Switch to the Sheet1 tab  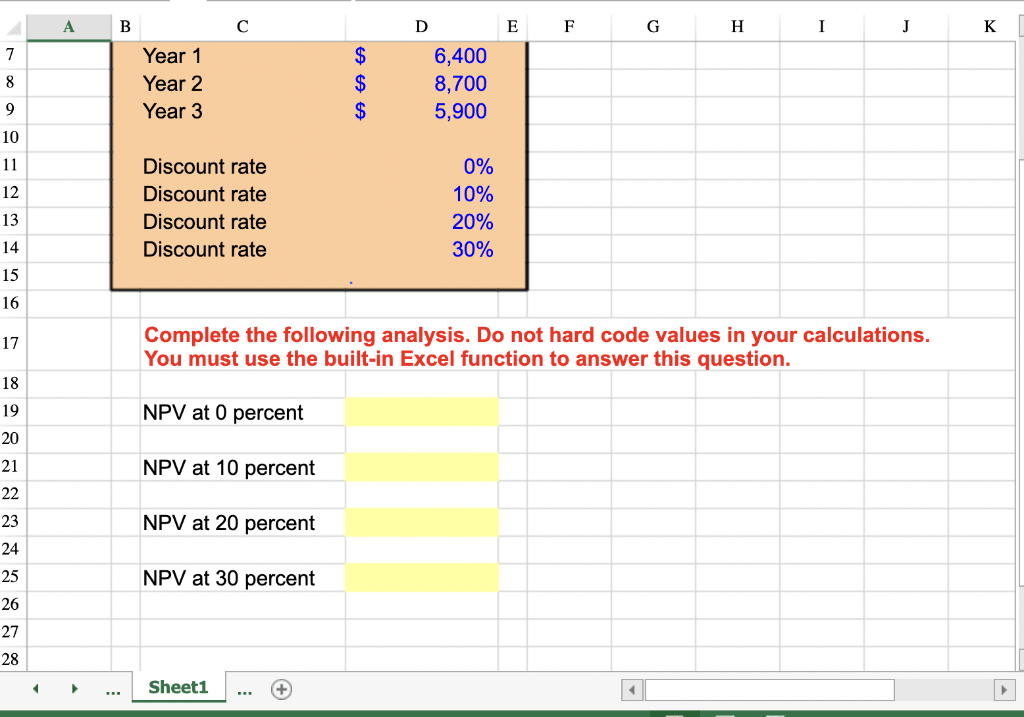click(178, 688)
